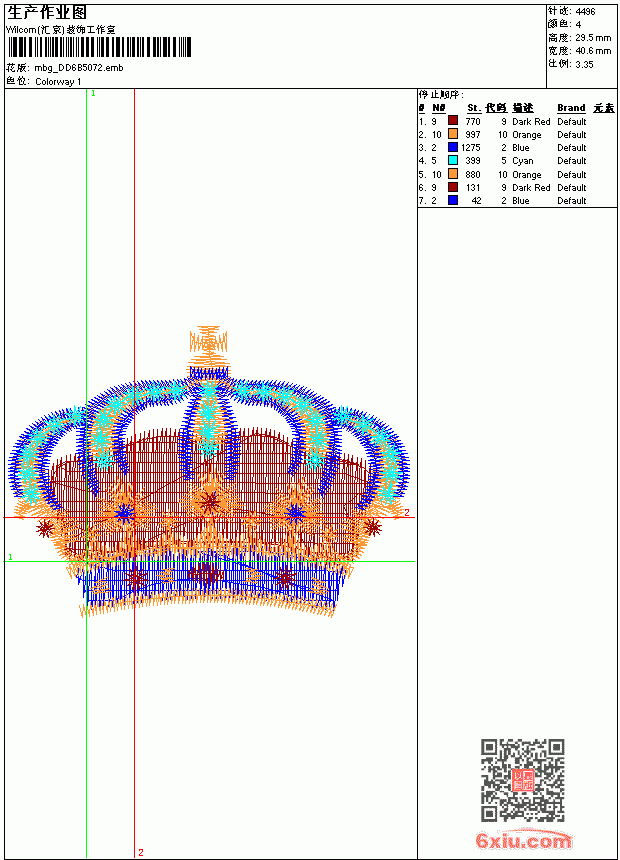The width and height of the screenshot is (620, 860).
Task: Click the Blue swatch in row 3
Action: tap(453, 147)
